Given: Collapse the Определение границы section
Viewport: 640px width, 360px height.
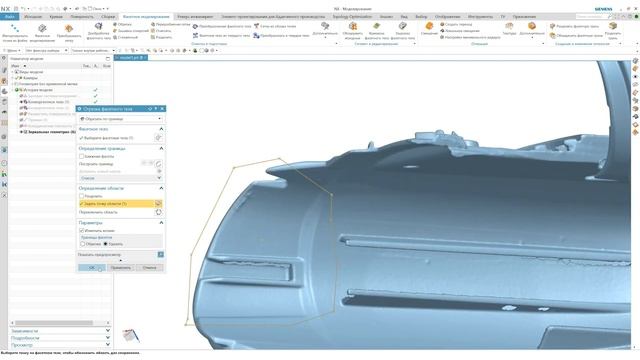Looking at the screenshot, I should click(x=161, y=149).
